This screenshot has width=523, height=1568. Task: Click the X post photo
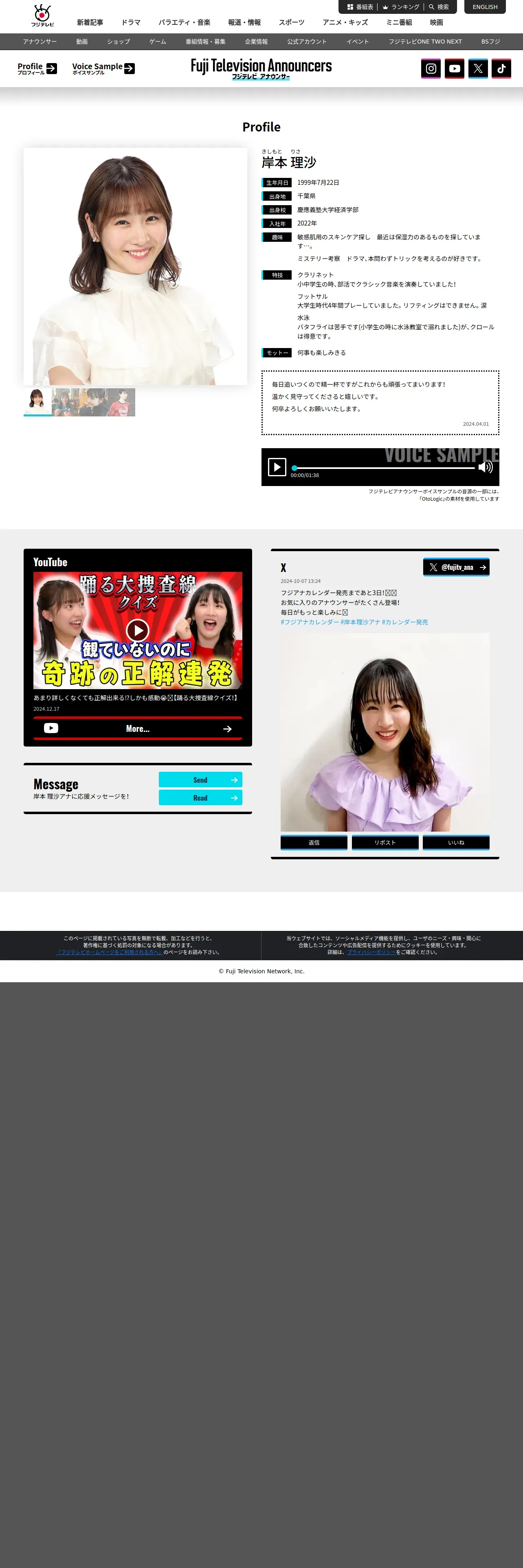tap(385, 732)
